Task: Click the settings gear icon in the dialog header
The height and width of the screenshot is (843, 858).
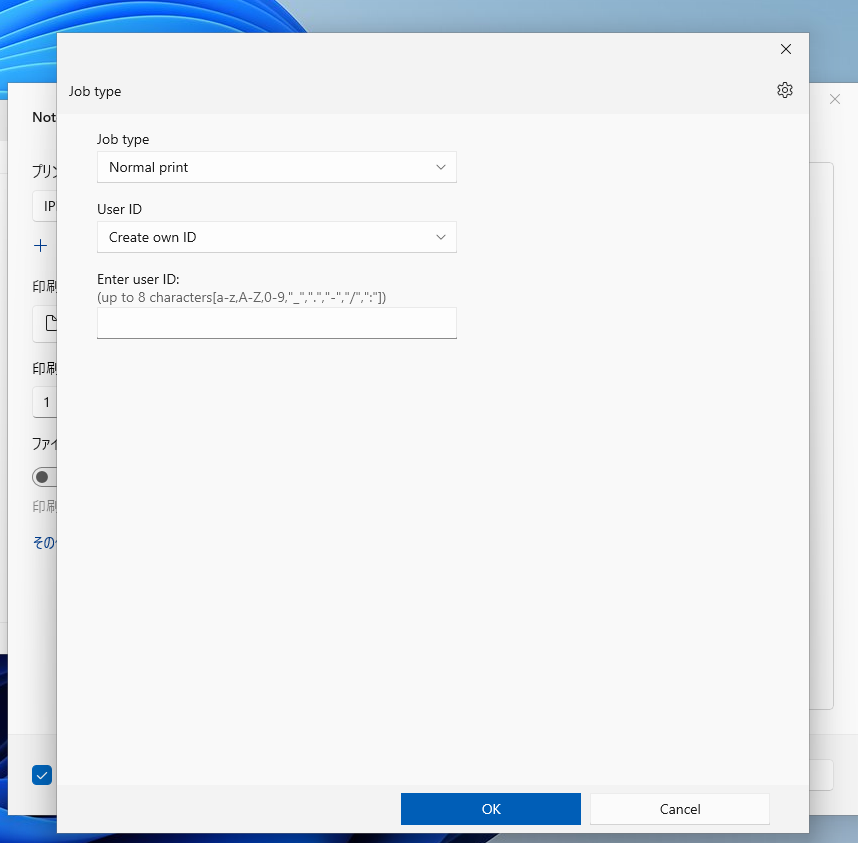Action: [x=785, y=90]
